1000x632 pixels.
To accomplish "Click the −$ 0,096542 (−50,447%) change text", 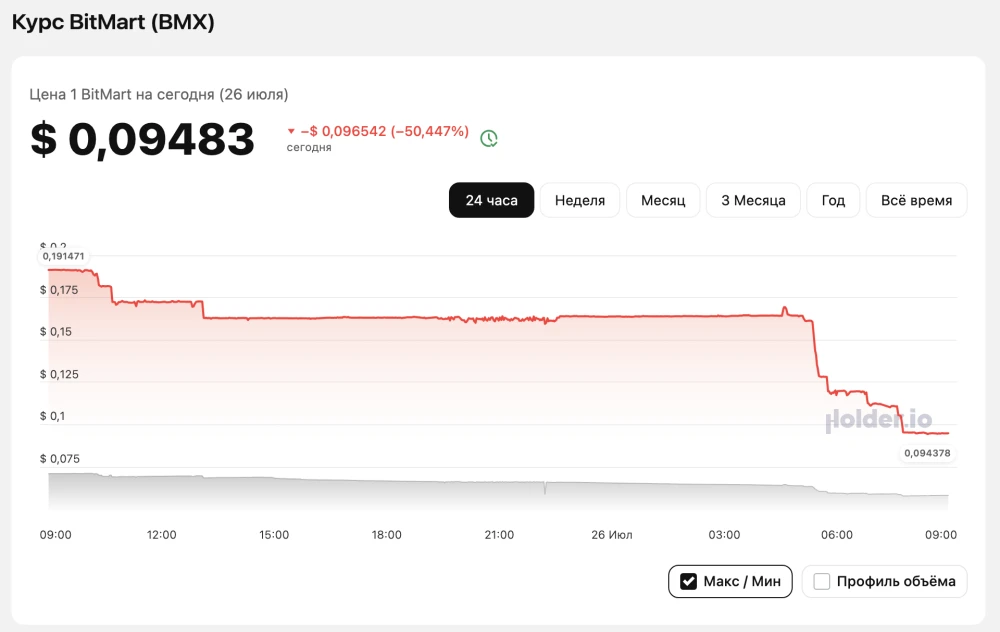I will pyautogui.click(x=385, y=131).
